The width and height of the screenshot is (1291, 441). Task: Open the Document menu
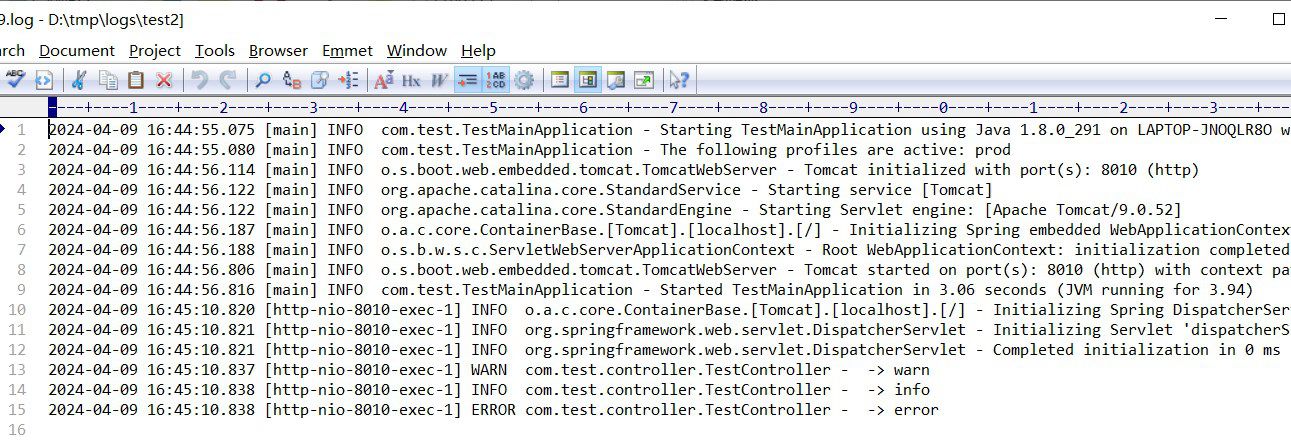[x=77, y=50]
